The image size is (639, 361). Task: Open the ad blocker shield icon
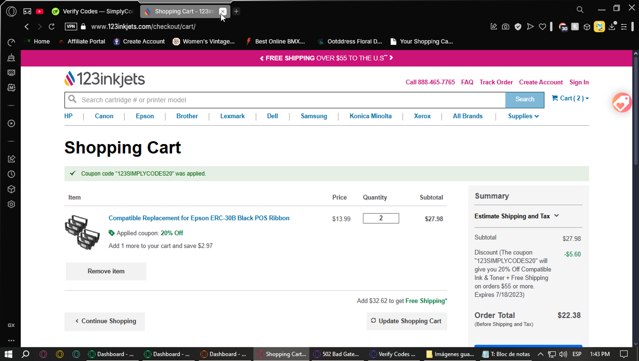tap(518, 26)
